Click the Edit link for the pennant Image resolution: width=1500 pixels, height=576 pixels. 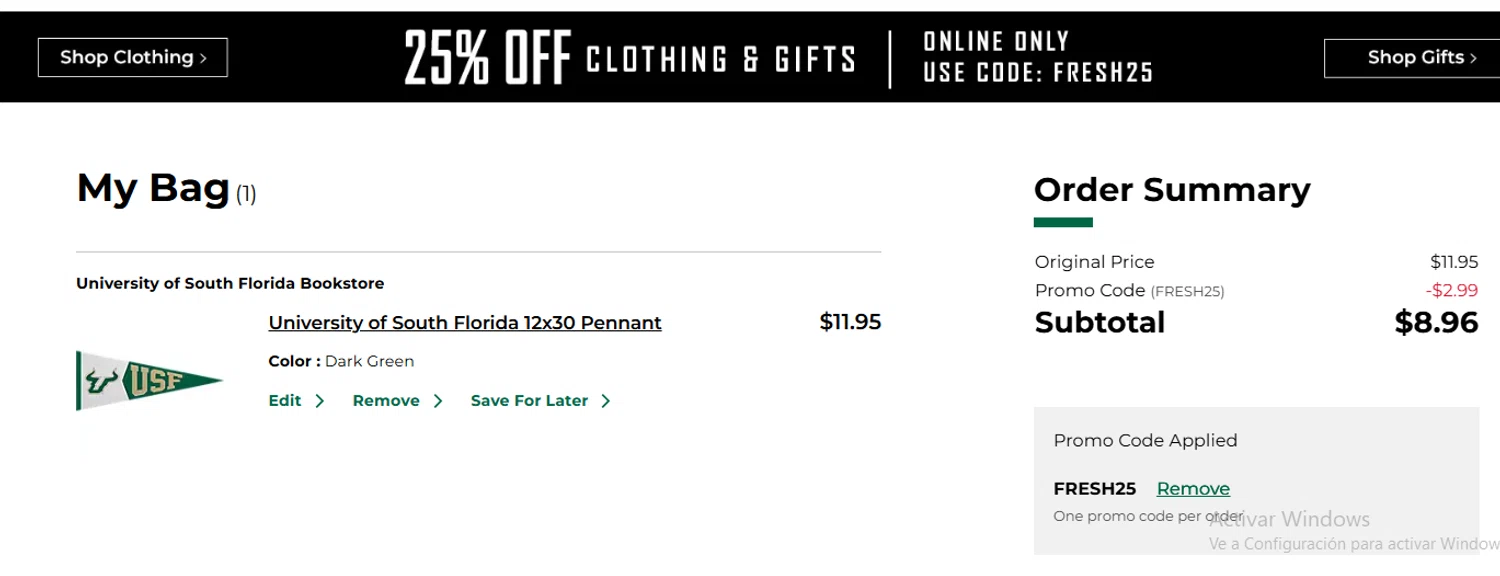285,401
